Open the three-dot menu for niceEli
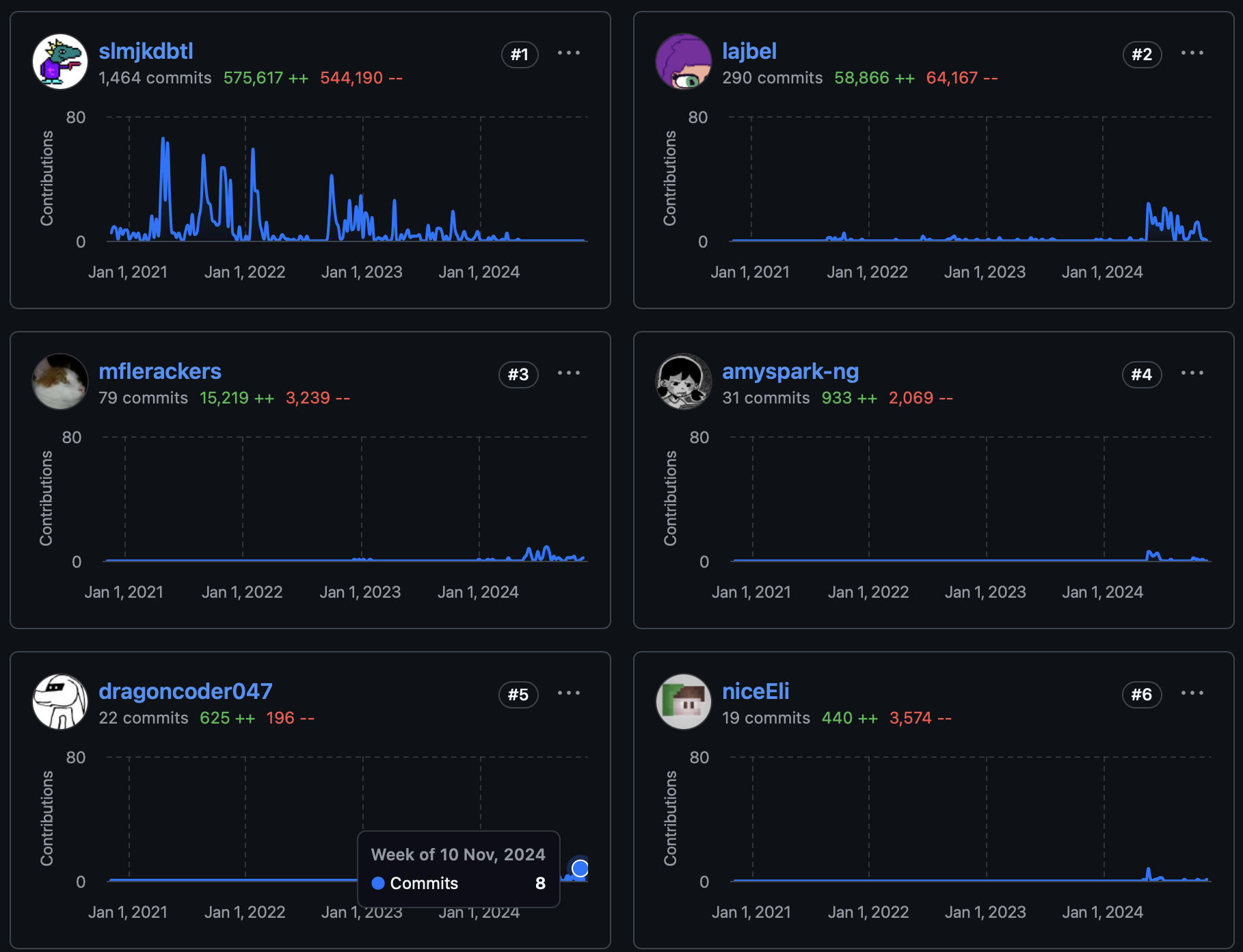Image resolution: width=1243 pixels, height=952 pixels. pyautogui.click(x=1192, y=693)
